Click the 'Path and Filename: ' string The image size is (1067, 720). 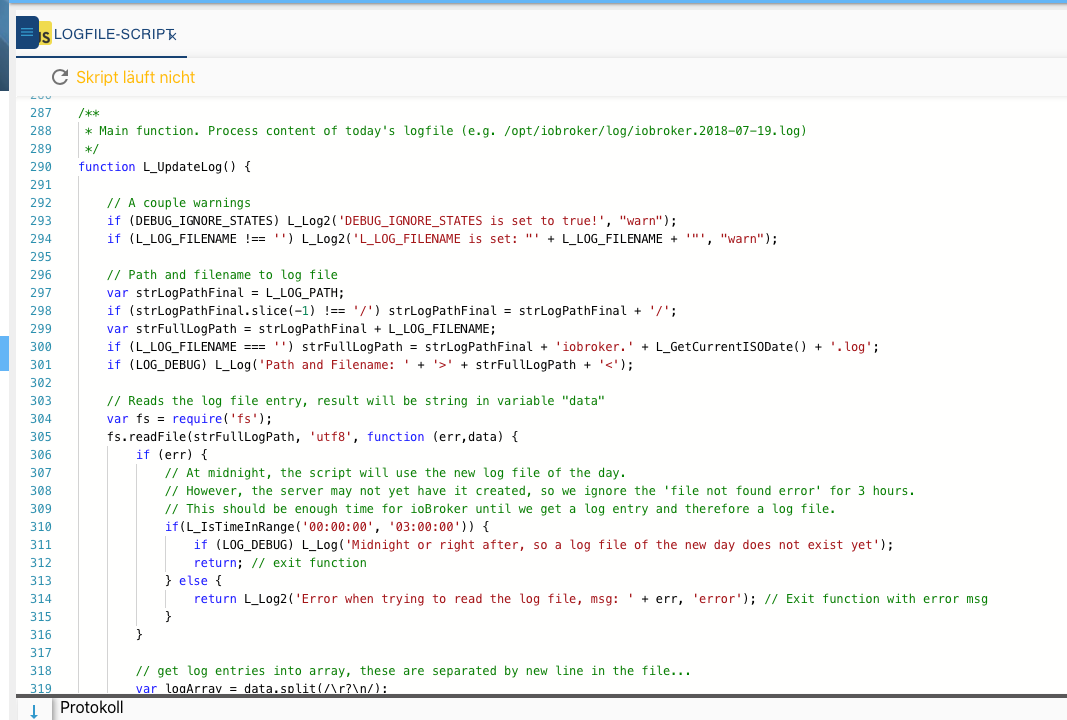(334, 365)
